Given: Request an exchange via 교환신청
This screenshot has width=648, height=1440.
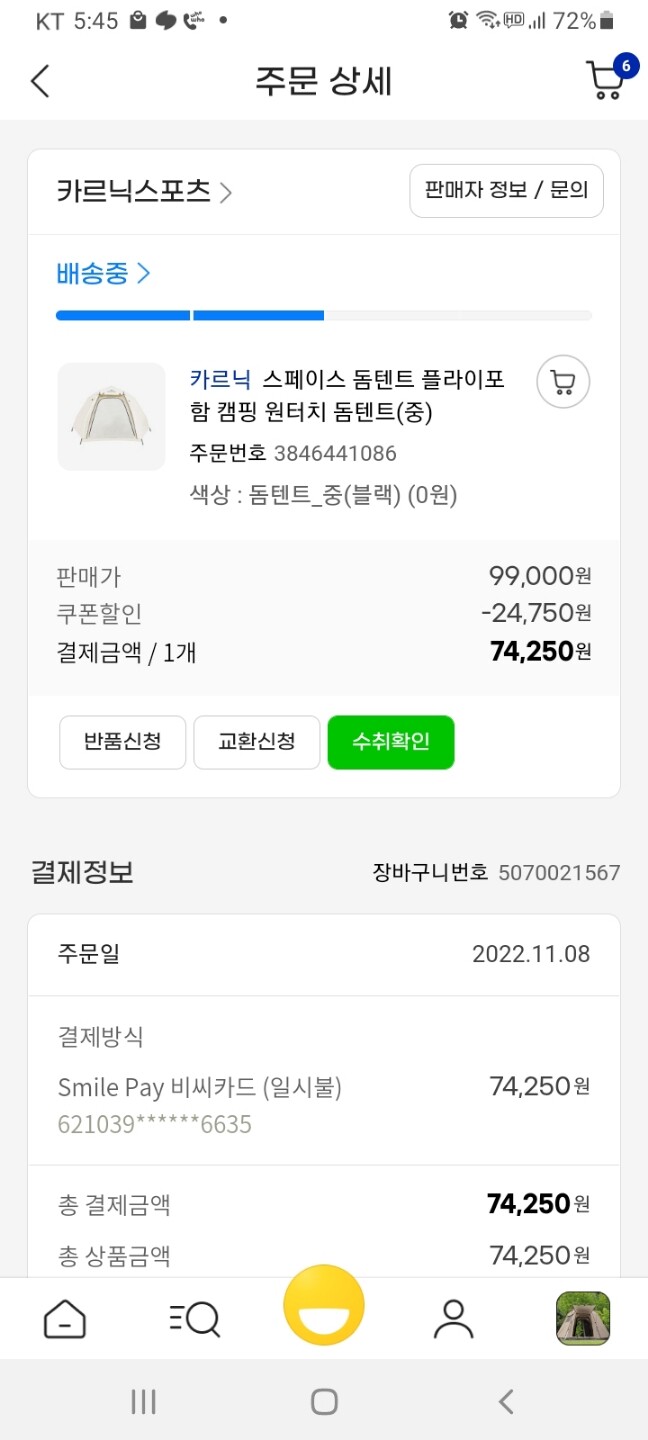Looking at the screenshot, I should point(256,742).
